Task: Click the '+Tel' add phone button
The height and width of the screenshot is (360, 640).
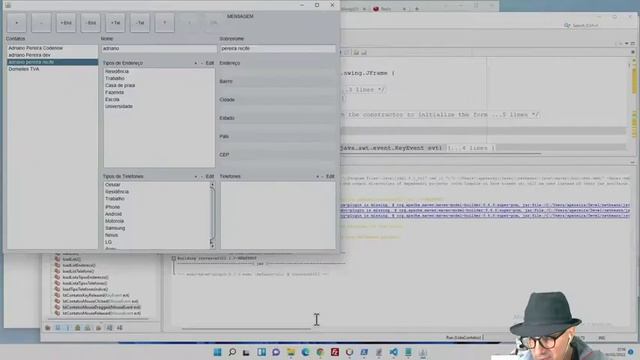Action: [x=116, y=23]
